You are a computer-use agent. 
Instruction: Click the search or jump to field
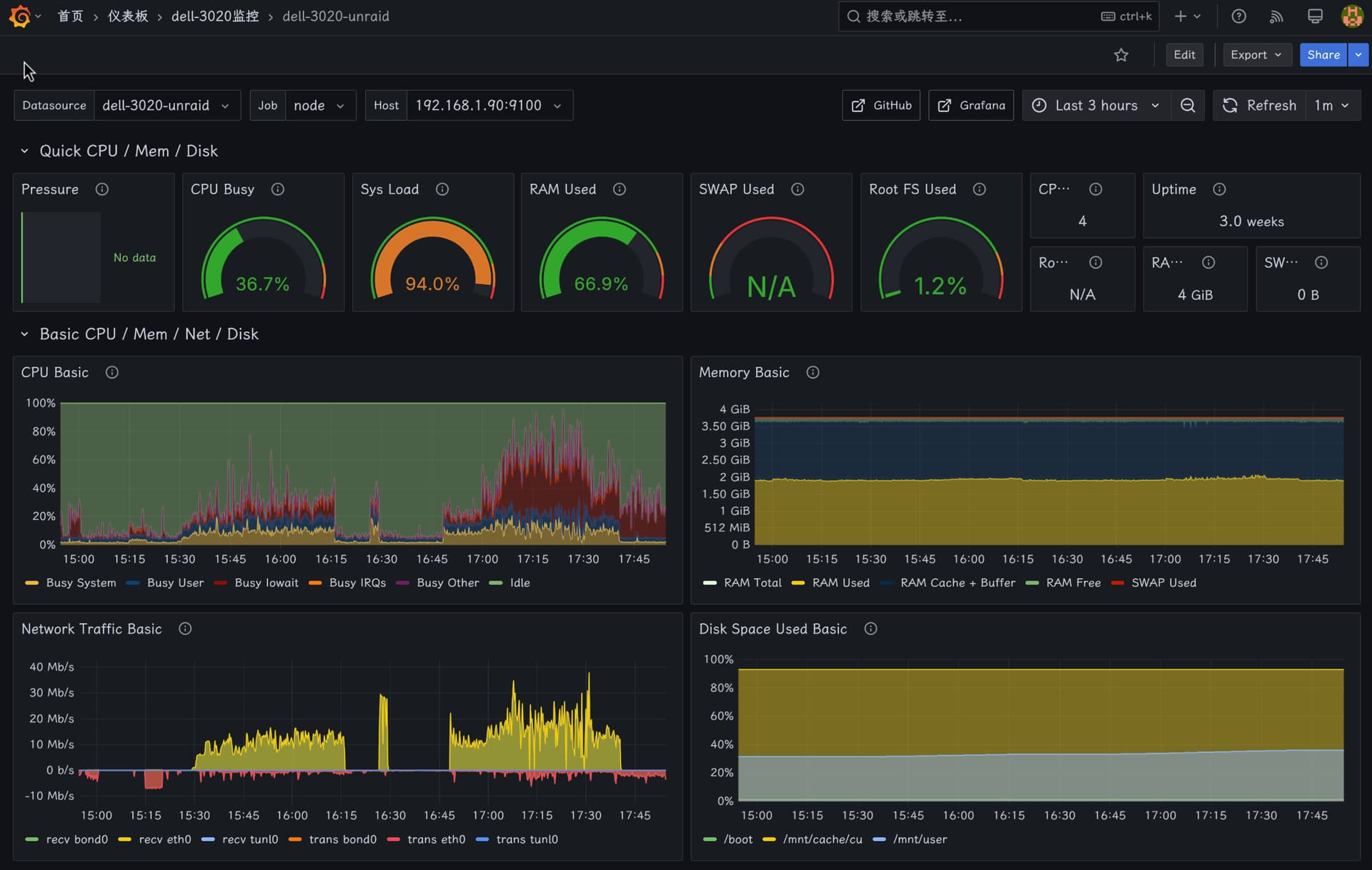click(998, 16)
